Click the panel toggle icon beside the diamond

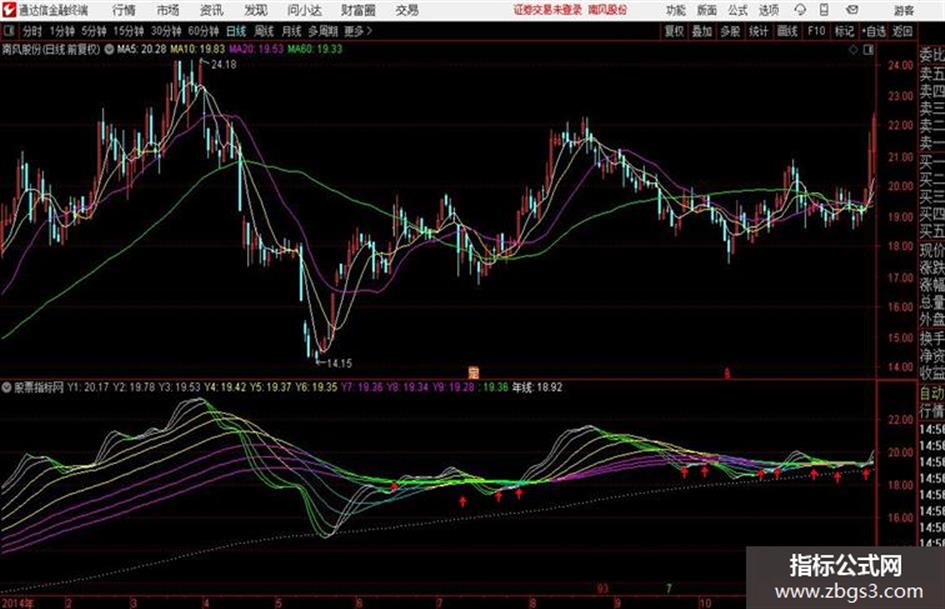tap(868, 50)
